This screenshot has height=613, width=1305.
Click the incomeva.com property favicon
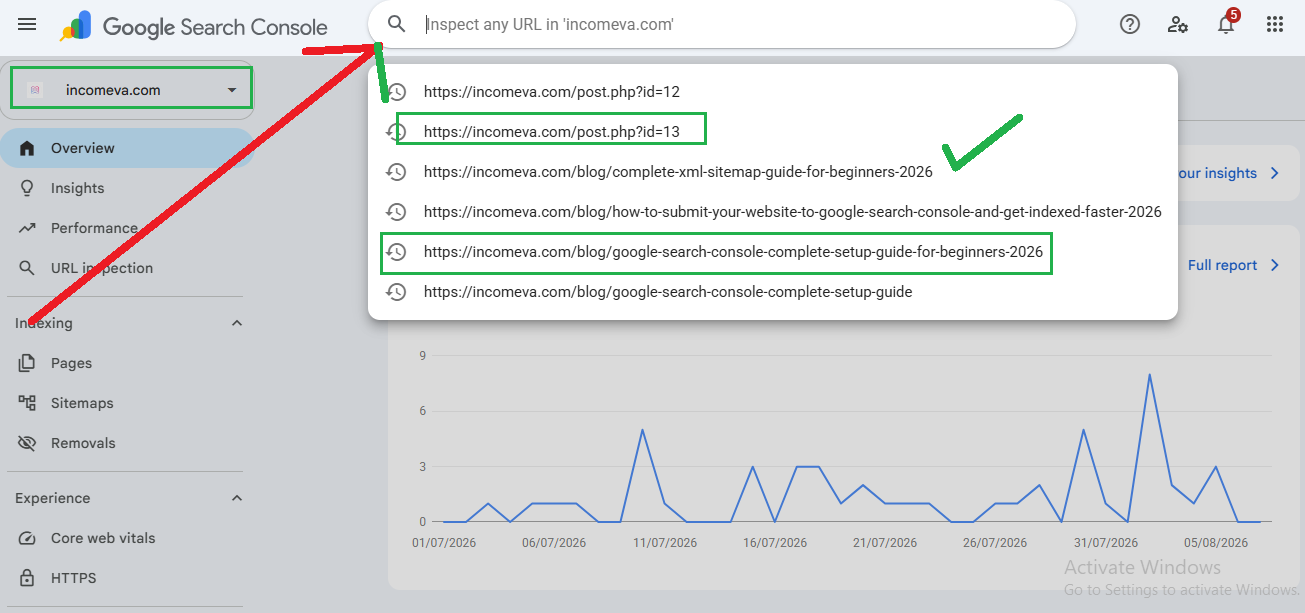pos(34,90)
